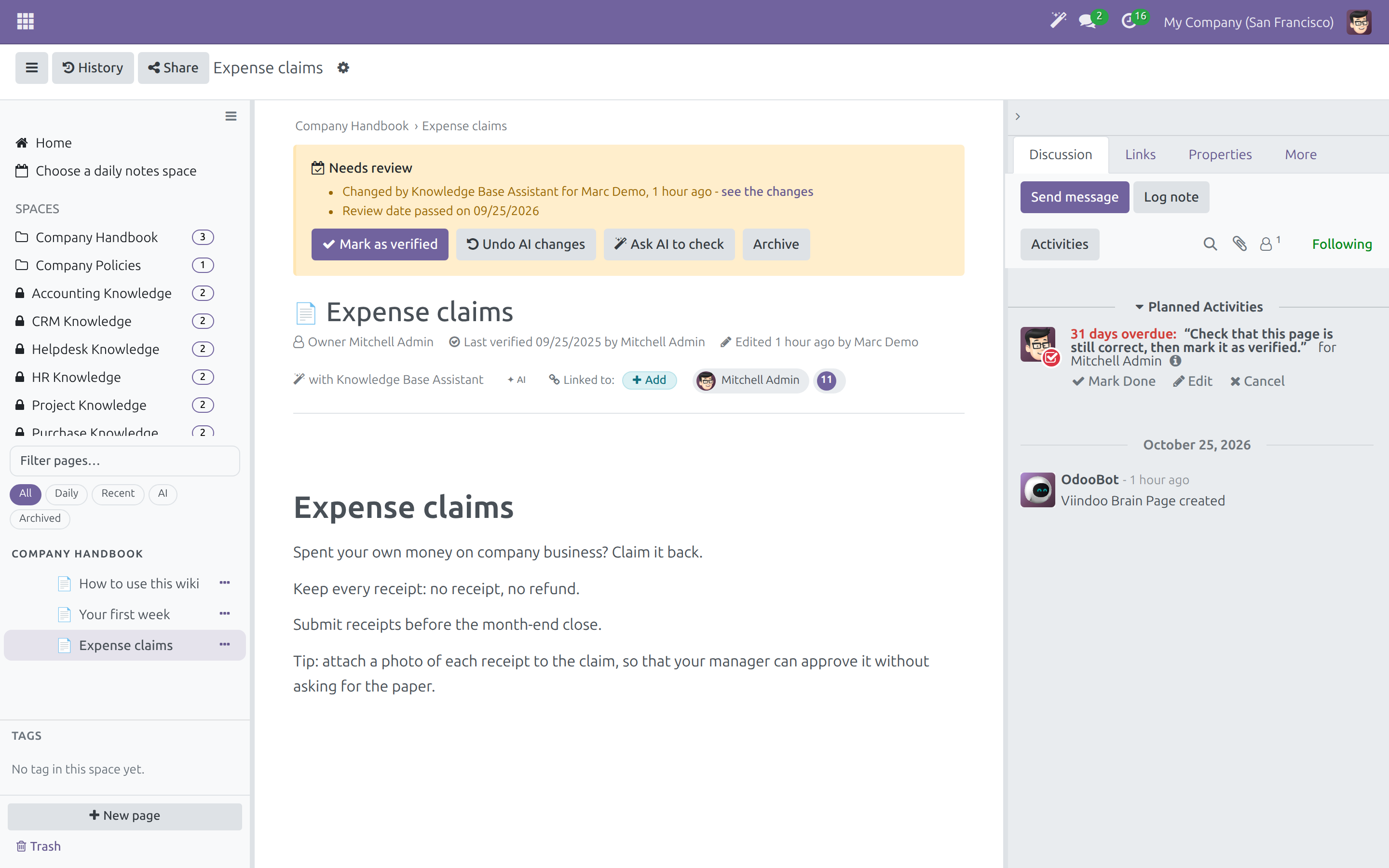Select the Daily filter chip

coord(66,494)
